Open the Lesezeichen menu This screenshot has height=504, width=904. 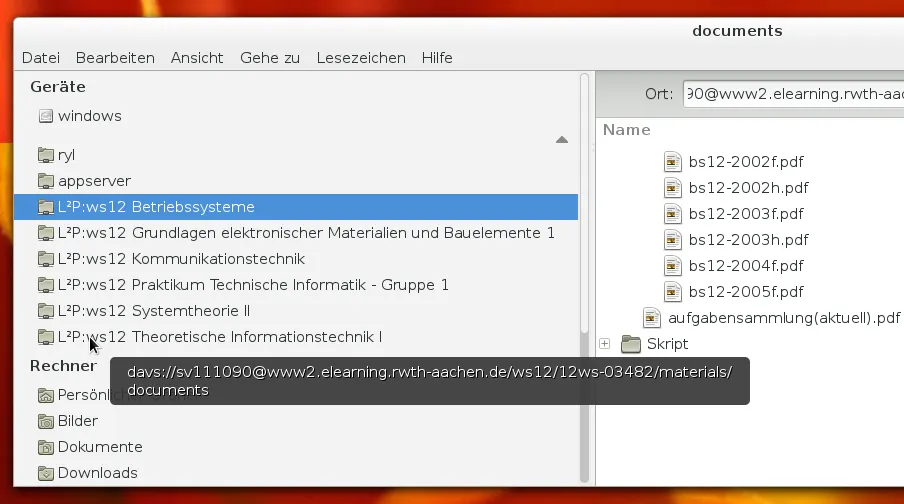[x=361, y=58]
